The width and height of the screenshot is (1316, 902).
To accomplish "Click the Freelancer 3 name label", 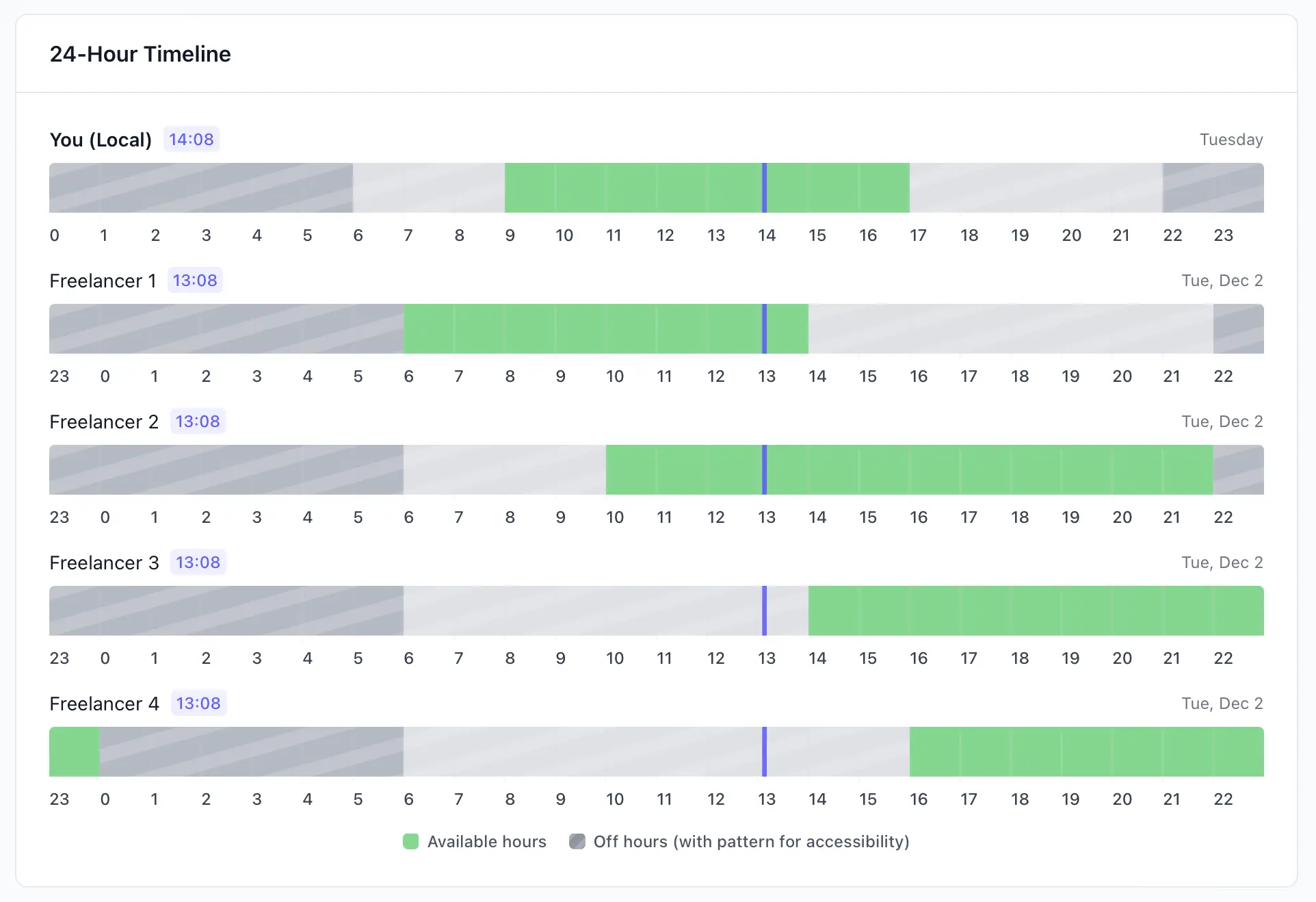I will point(104,563).
